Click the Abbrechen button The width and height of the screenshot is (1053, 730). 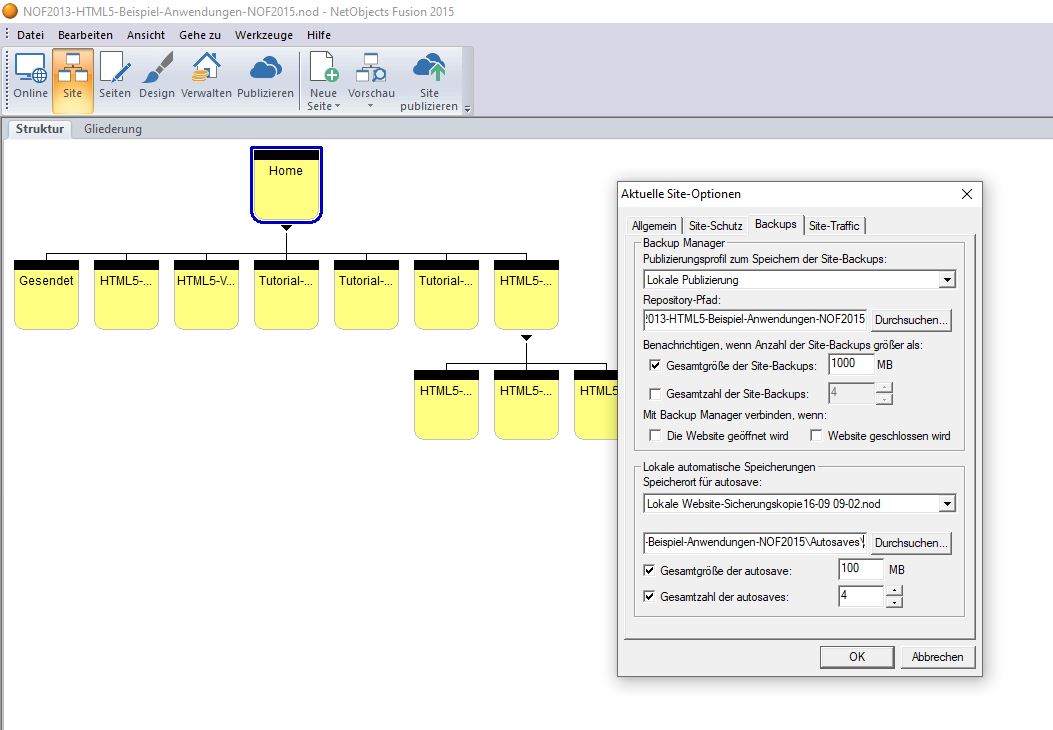[937, 657]
